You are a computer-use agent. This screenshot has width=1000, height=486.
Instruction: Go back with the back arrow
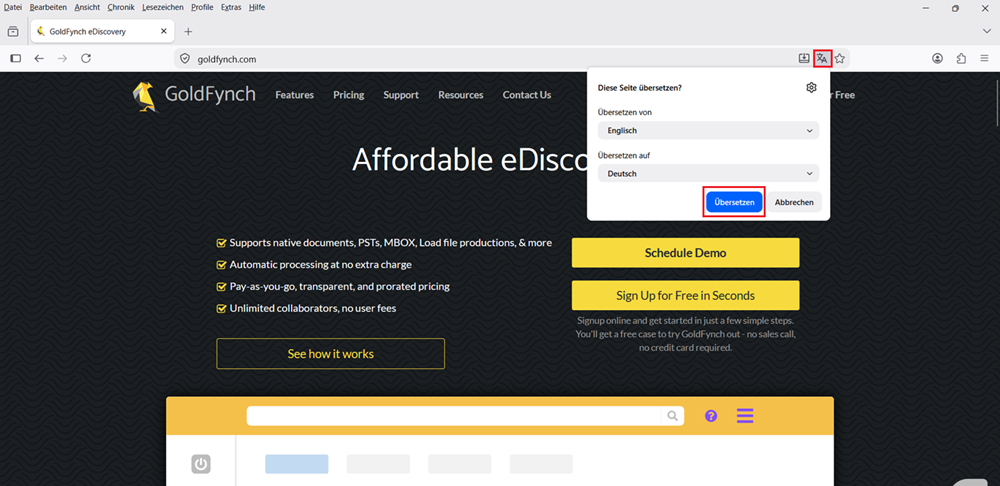(39, 59)
